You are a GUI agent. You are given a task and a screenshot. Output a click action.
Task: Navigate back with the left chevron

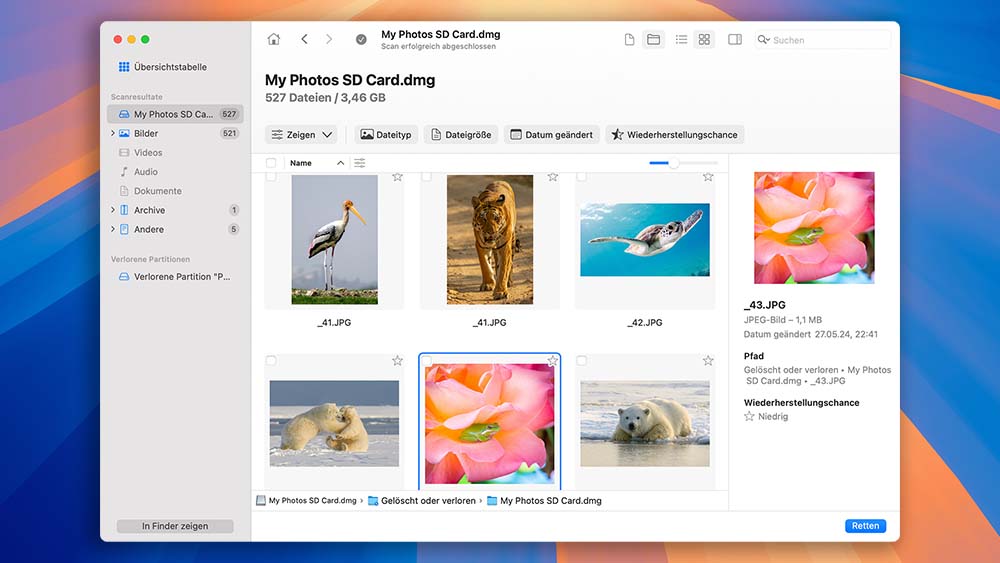[304, 40]
